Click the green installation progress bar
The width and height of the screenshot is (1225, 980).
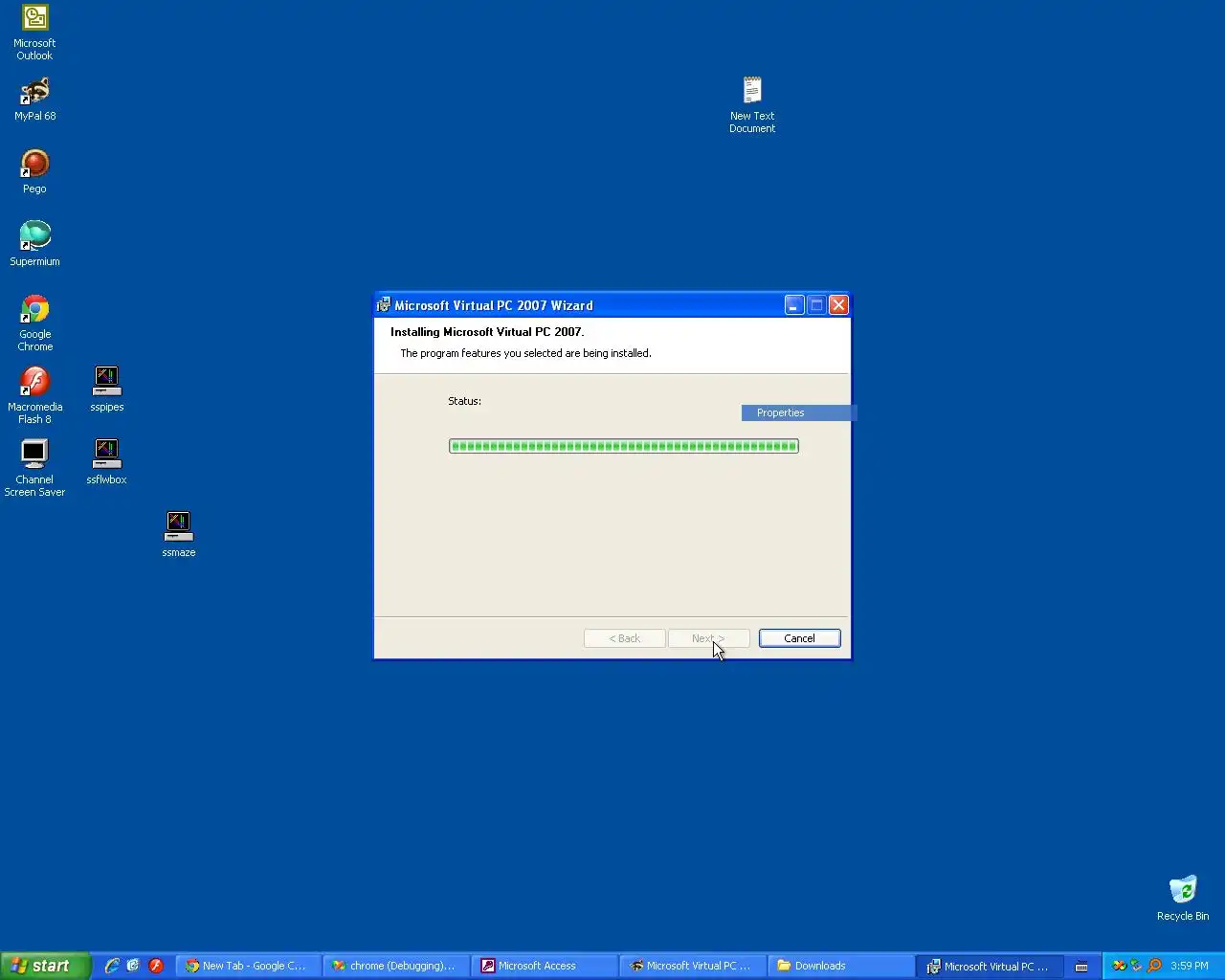coord(623,446)
